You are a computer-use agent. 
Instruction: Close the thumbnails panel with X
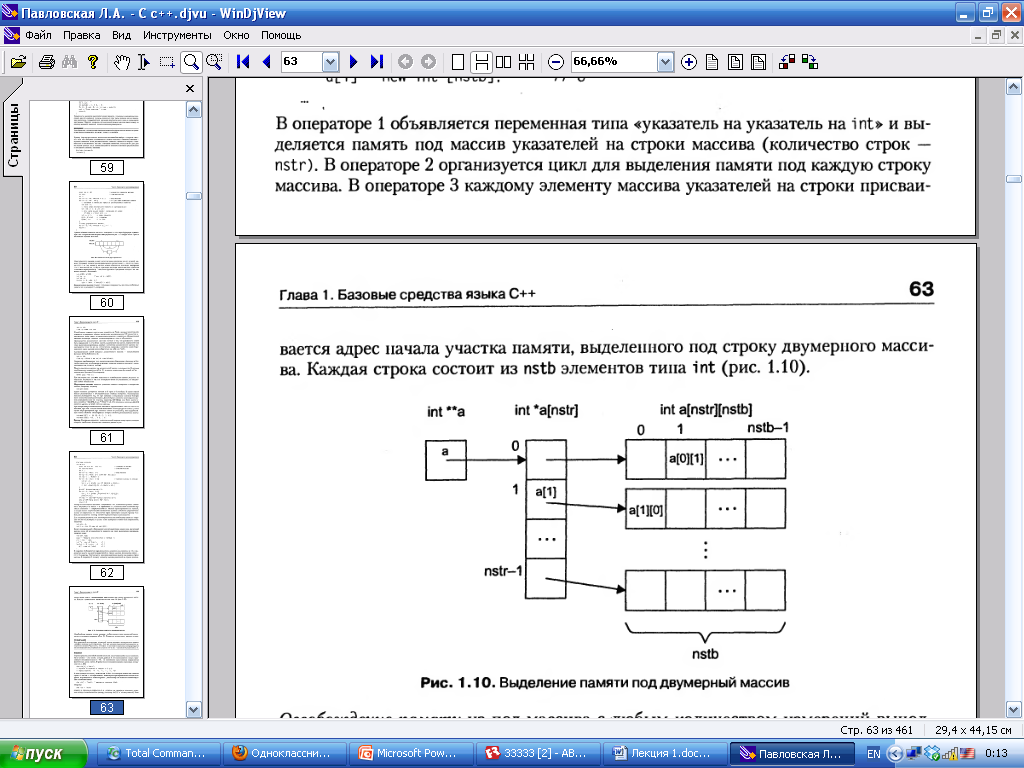(x=190, y=88)
